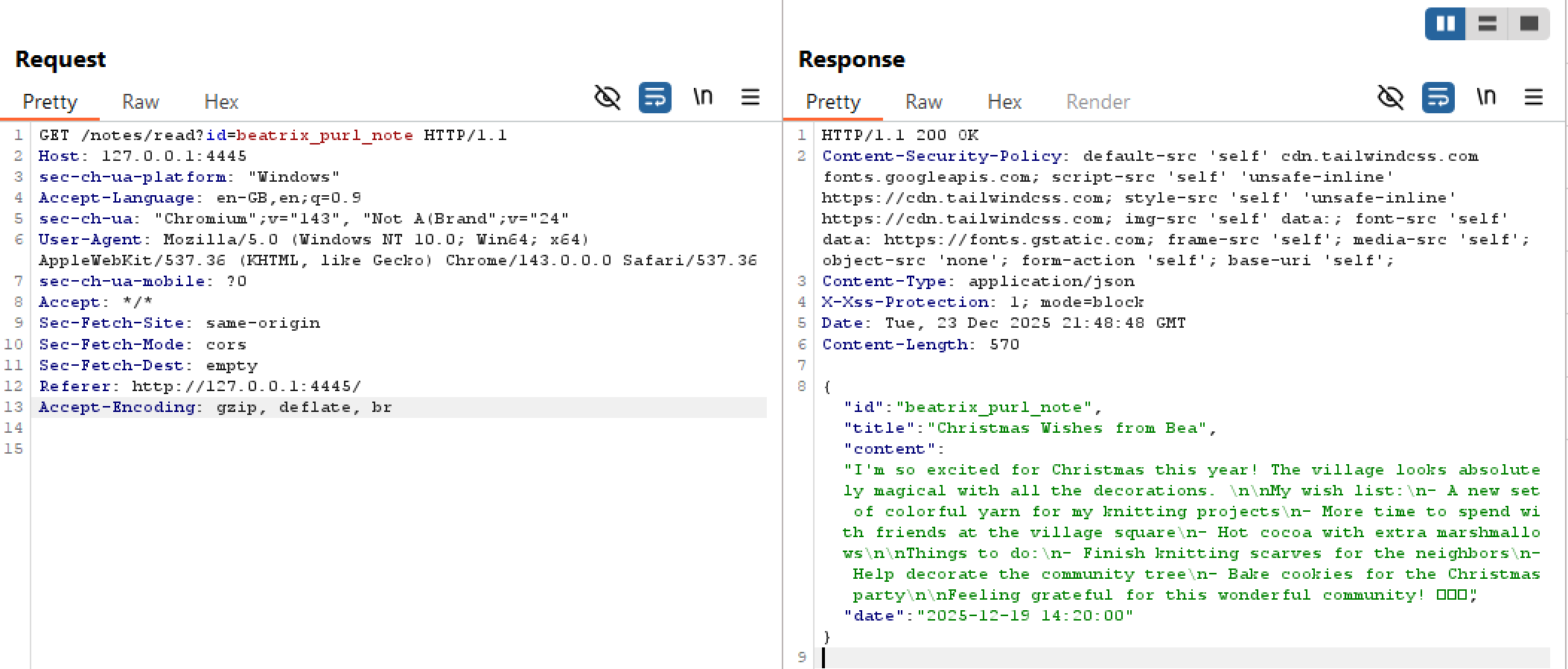1568x669 pixels.
Task: Show non-printable \n characters in Response
Action: 1486,98
